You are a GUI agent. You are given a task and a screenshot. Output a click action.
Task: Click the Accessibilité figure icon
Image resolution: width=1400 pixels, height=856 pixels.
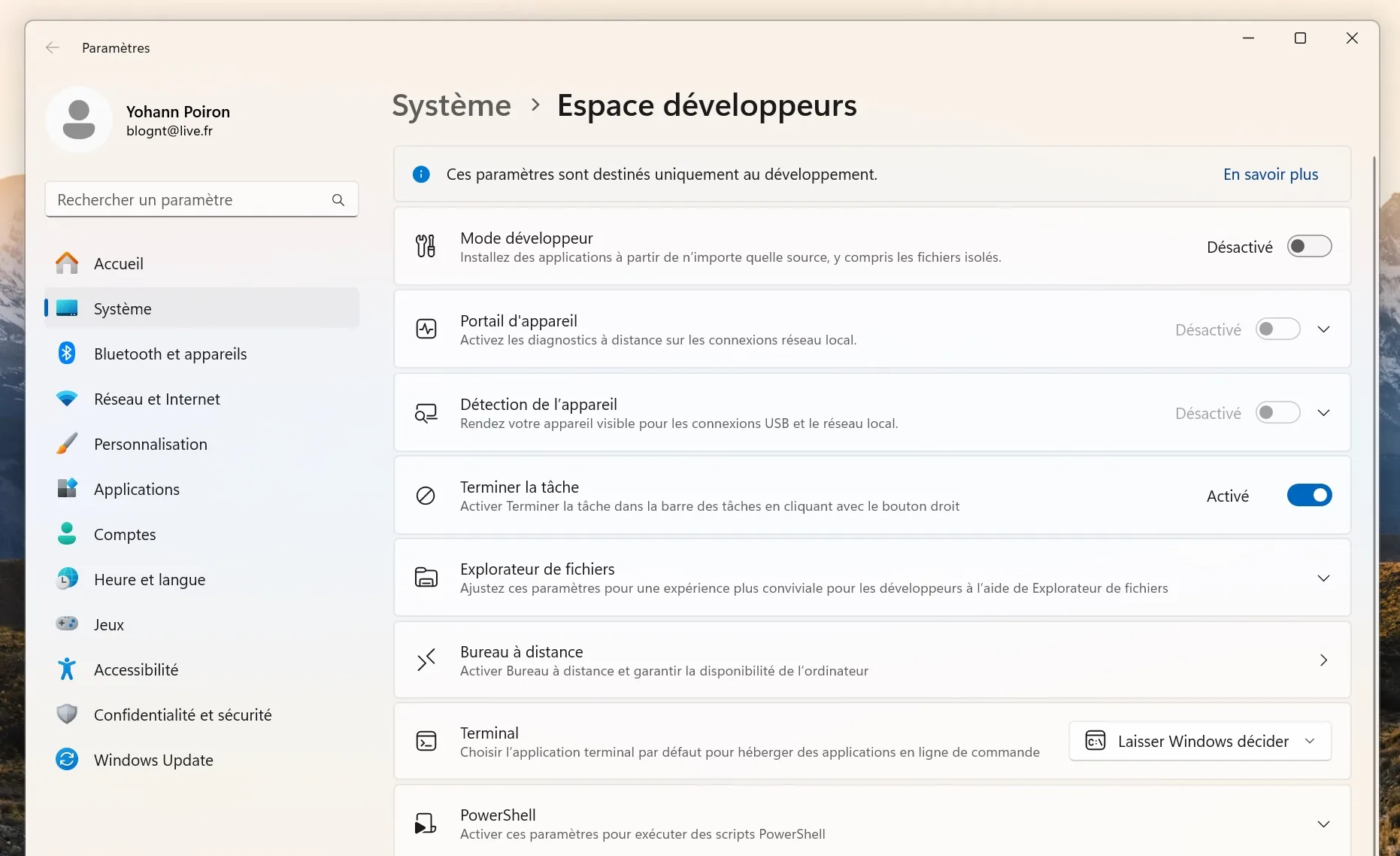point(67,669)
